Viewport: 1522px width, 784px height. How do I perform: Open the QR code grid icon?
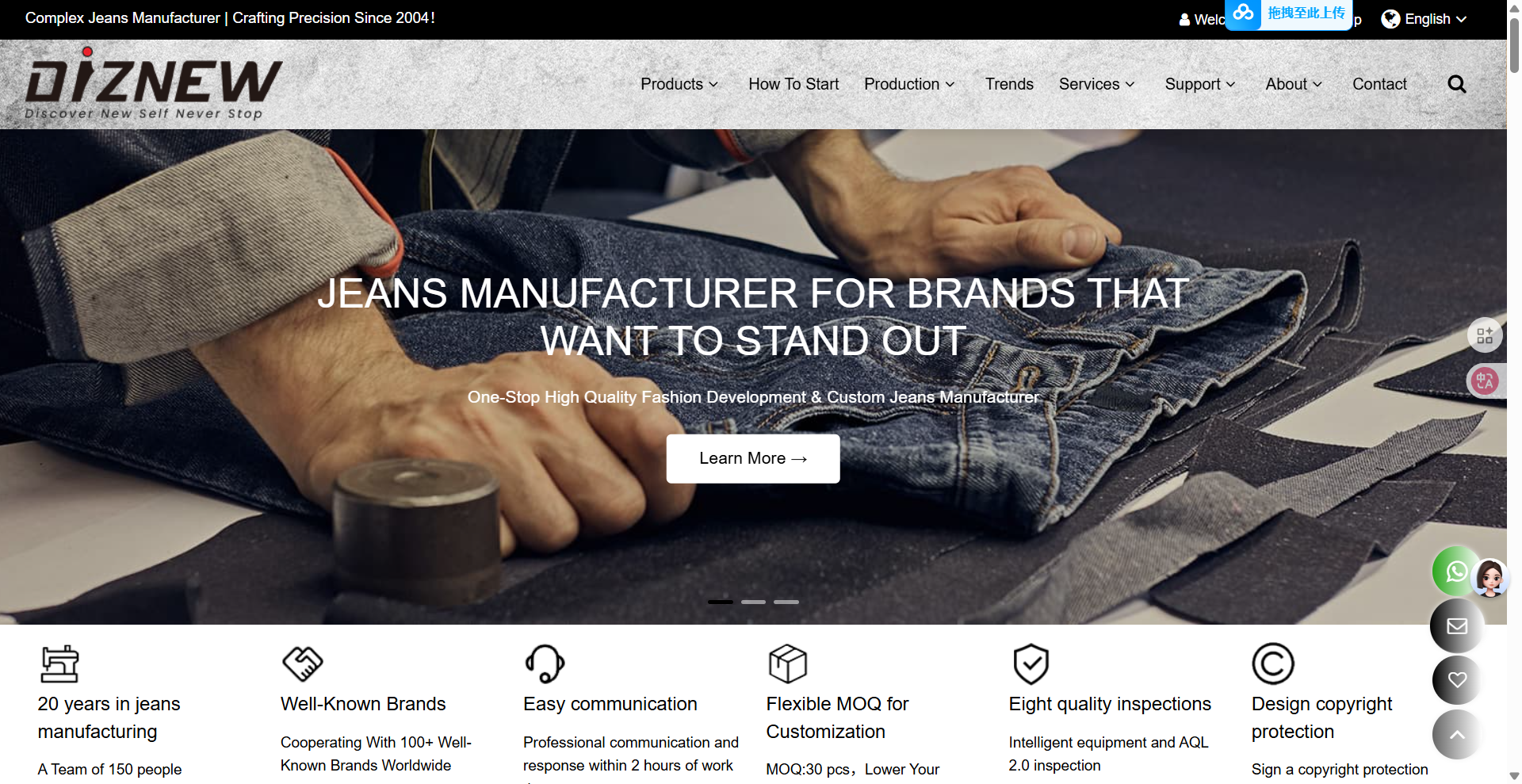(x=1485, y=335)
